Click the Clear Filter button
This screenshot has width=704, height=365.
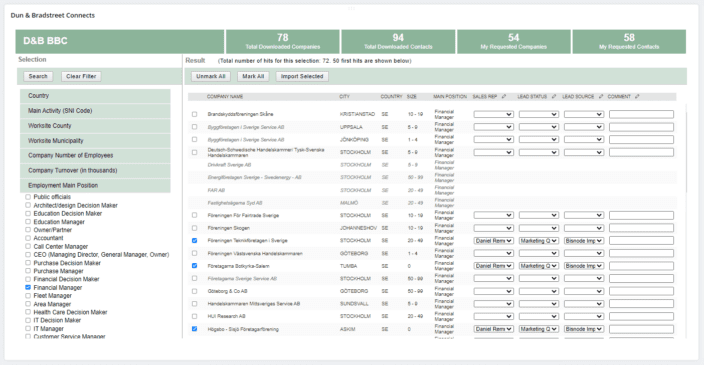[x=81, y=76]
